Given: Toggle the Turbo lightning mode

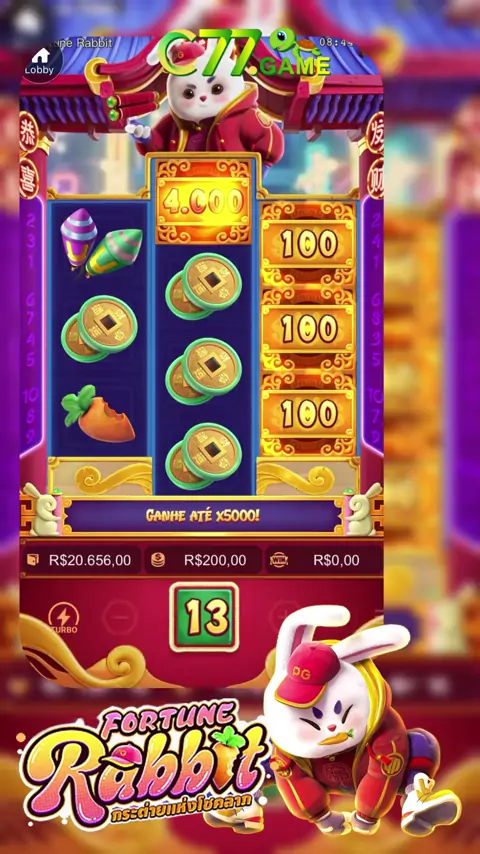Looking at the screenshot, I should click(x=64, y=618).
